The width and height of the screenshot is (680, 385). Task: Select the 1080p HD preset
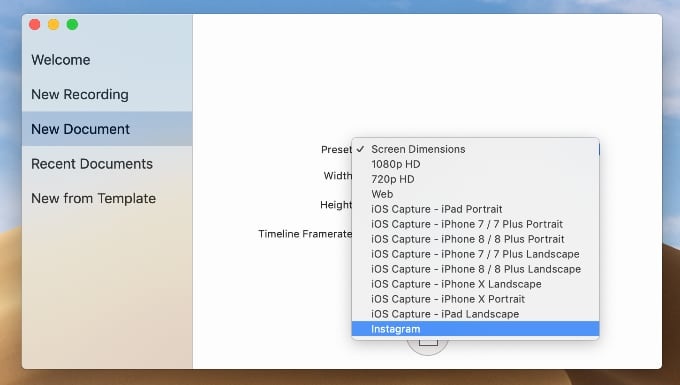(x=475, y=164)
